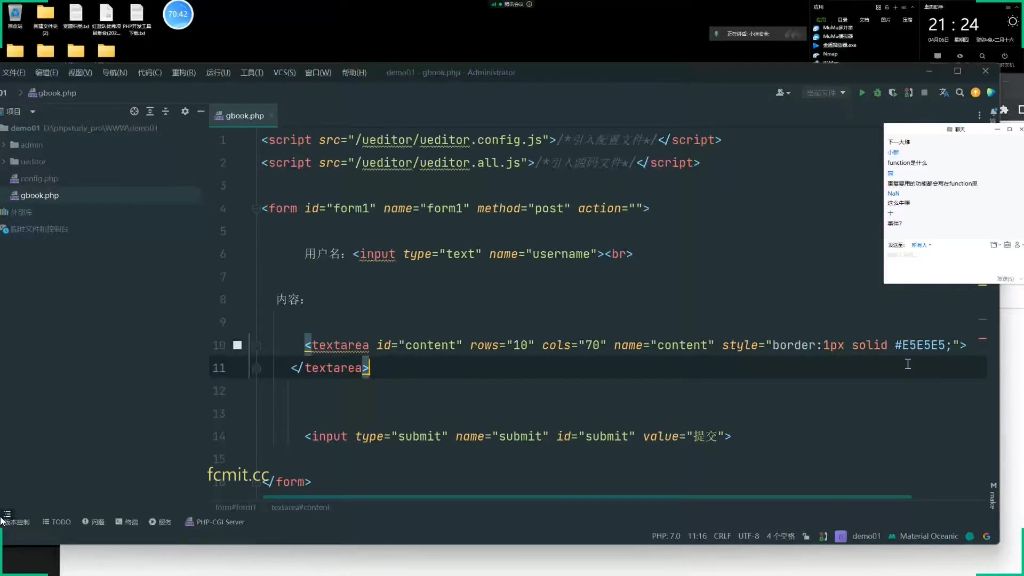The width and height of the screenshot is (1024, 576).
Task: Click Material Oceanic theme switcher
Action: (923, 536)
